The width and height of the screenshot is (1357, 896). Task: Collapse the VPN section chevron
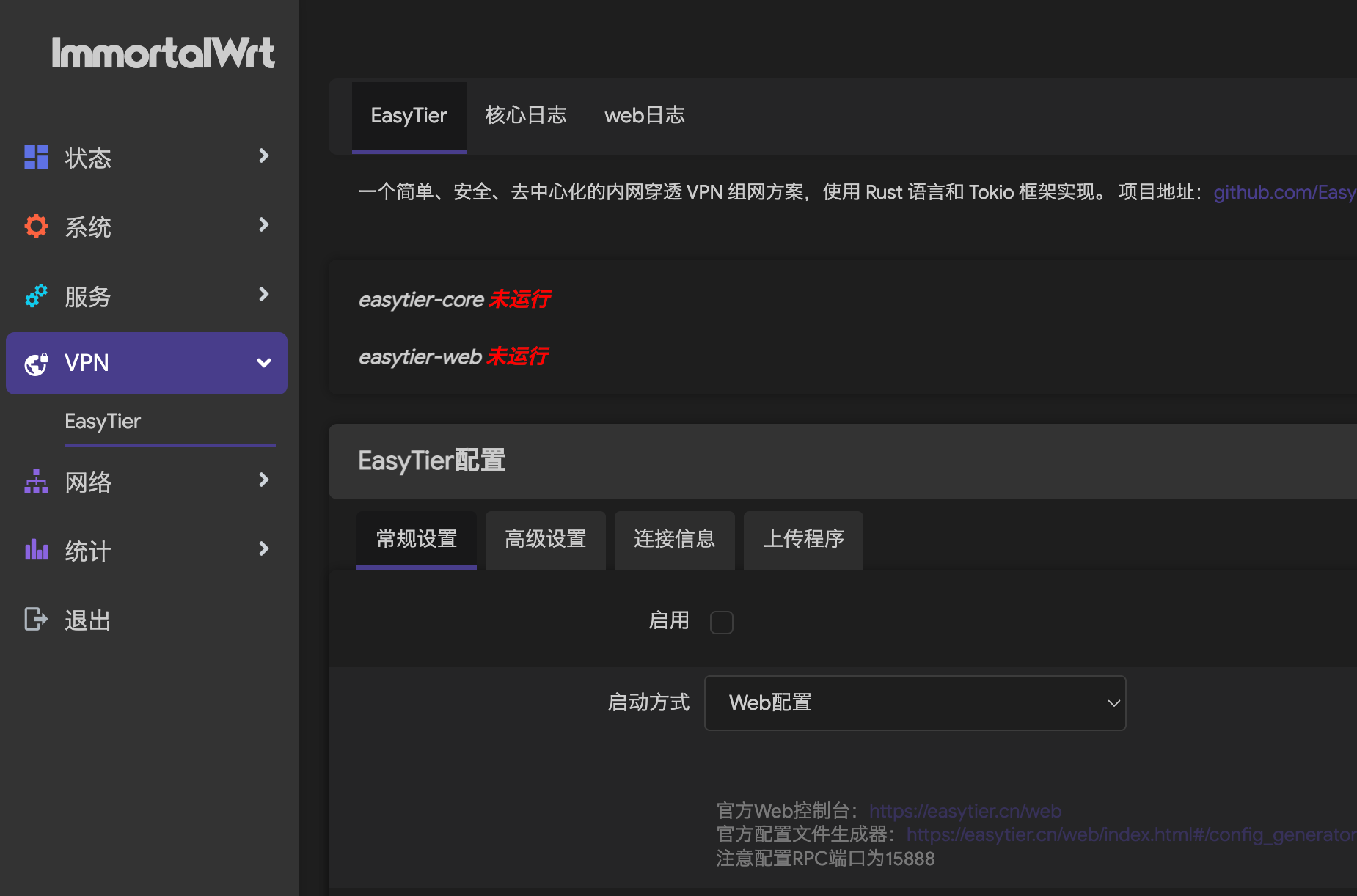click(x=263, y=362)
